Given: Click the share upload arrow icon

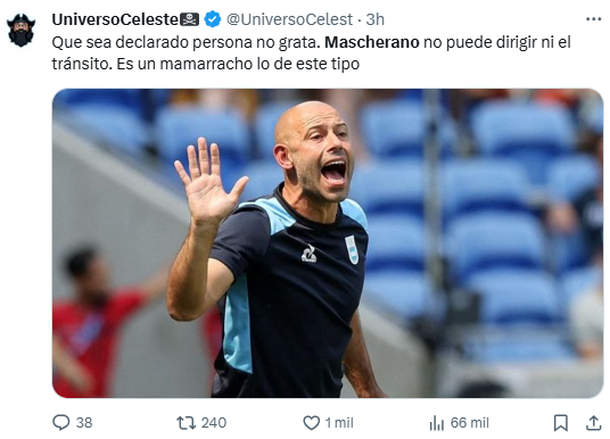Looking at the screenshot, I should tap(593, 423).
